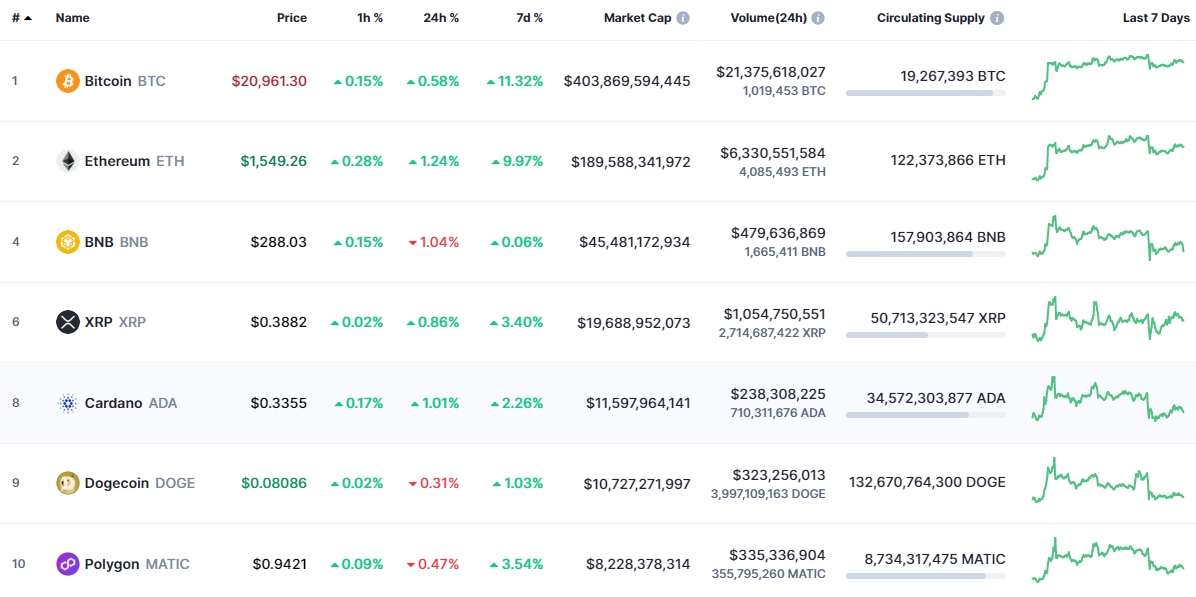Open Bitcoin's 7-day price chart
The width and height of the screenshot is (1196, 597).
(x=1108, y=77)
